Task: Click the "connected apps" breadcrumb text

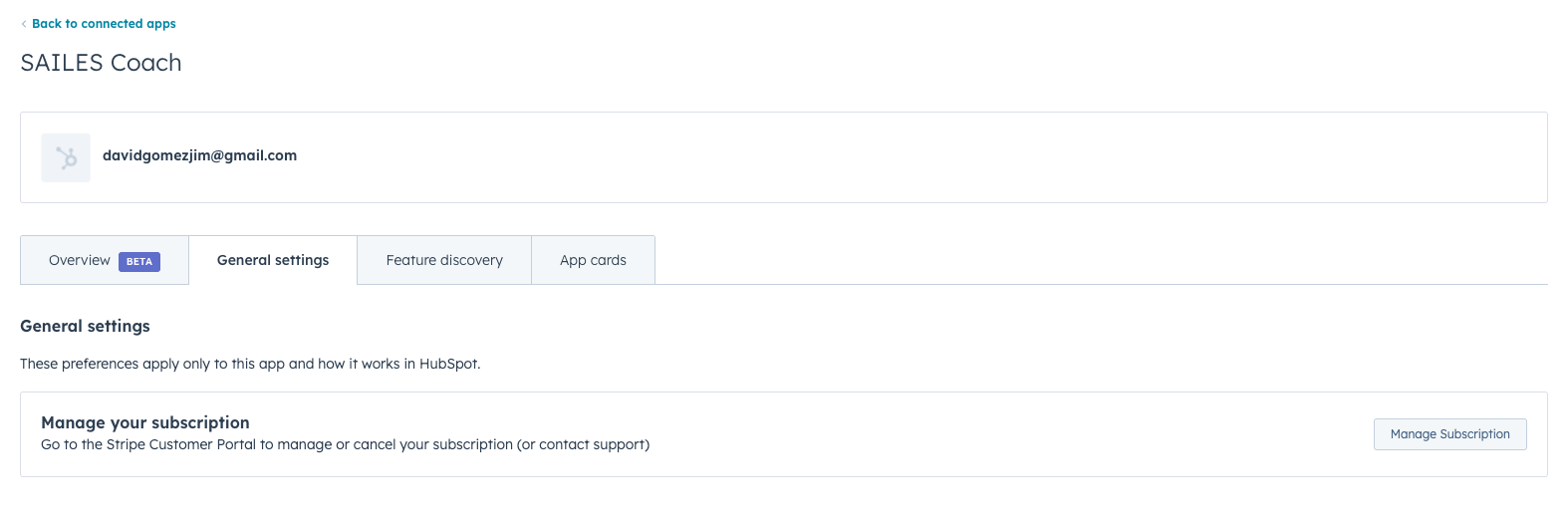Action: tap(129, 24)
